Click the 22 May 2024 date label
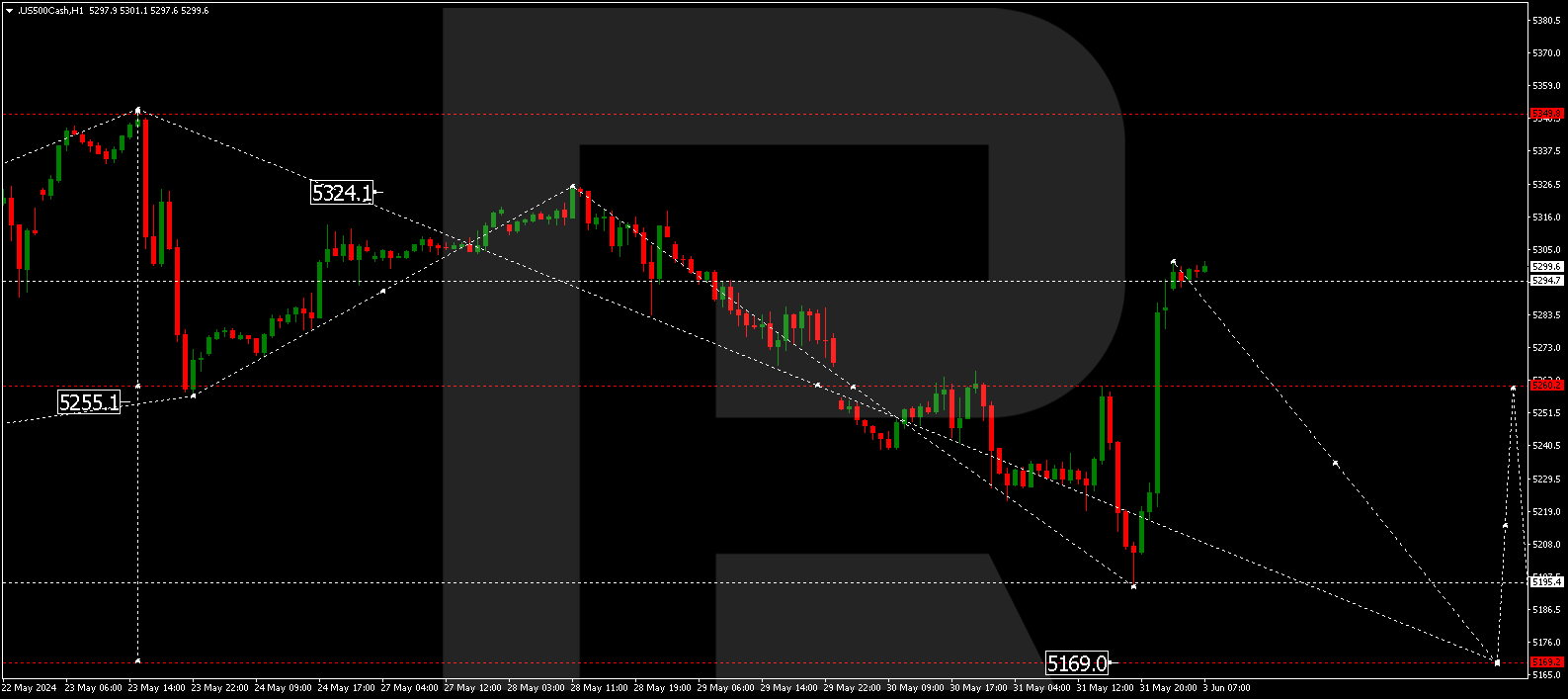Screen dimensions: 1568x699 (30, 688)
